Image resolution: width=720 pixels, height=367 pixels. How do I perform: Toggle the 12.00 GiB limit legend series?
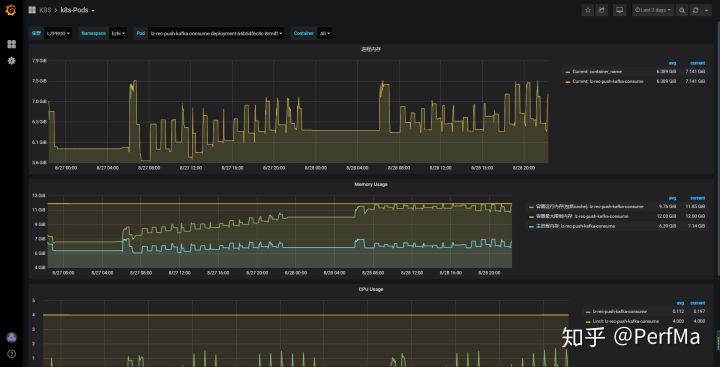click(x=582, y=216)
